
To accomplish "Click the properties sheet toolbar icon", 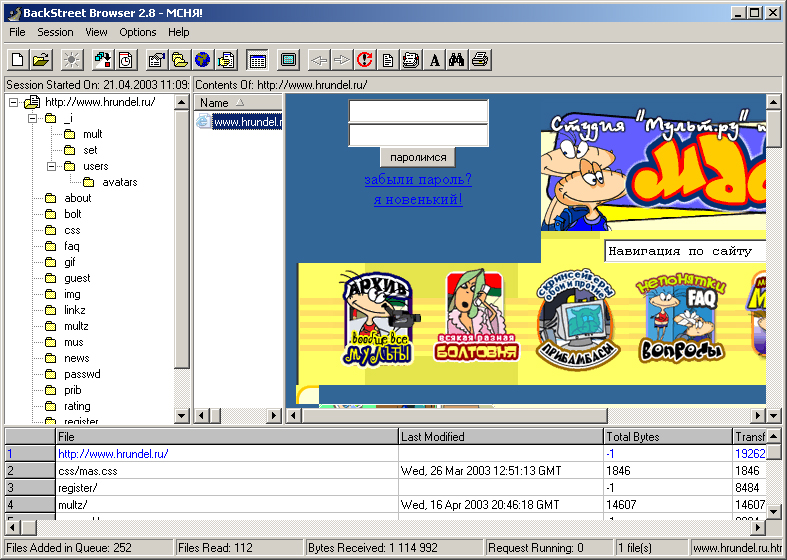I will (156, 60).
